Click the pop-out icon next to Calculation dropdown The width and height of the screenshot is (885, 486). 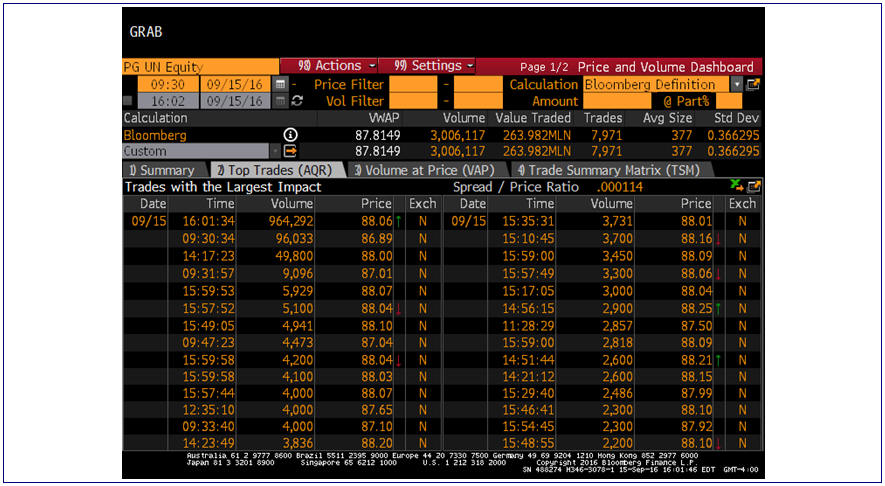pos(753,85)
